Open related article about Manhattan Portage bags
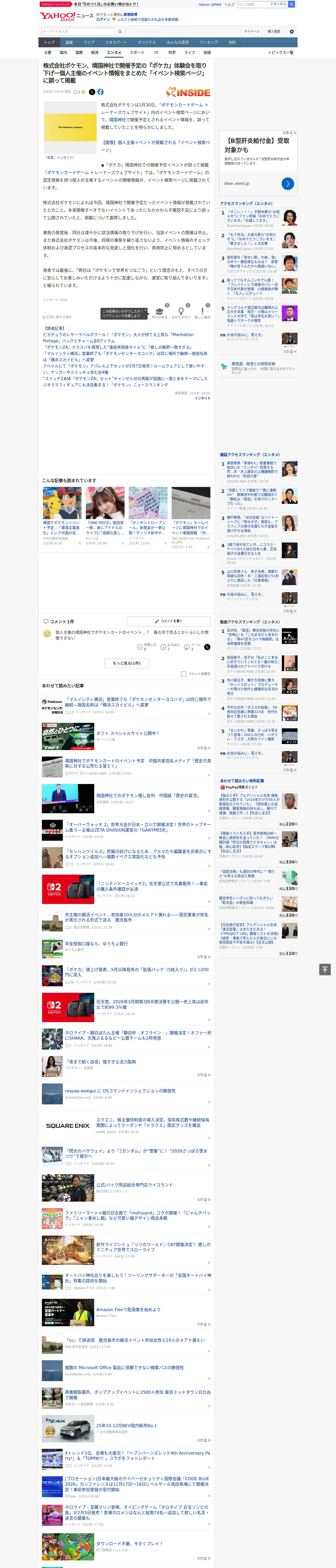Viewport: 336px width, 1568px height. point(118,338)
